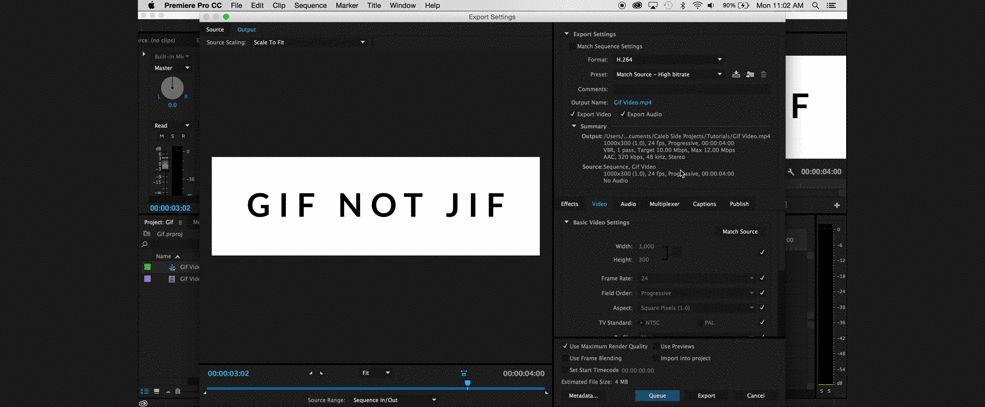
Task: Click the Bluetooth icon in menu bar
Action: [683, 5]
